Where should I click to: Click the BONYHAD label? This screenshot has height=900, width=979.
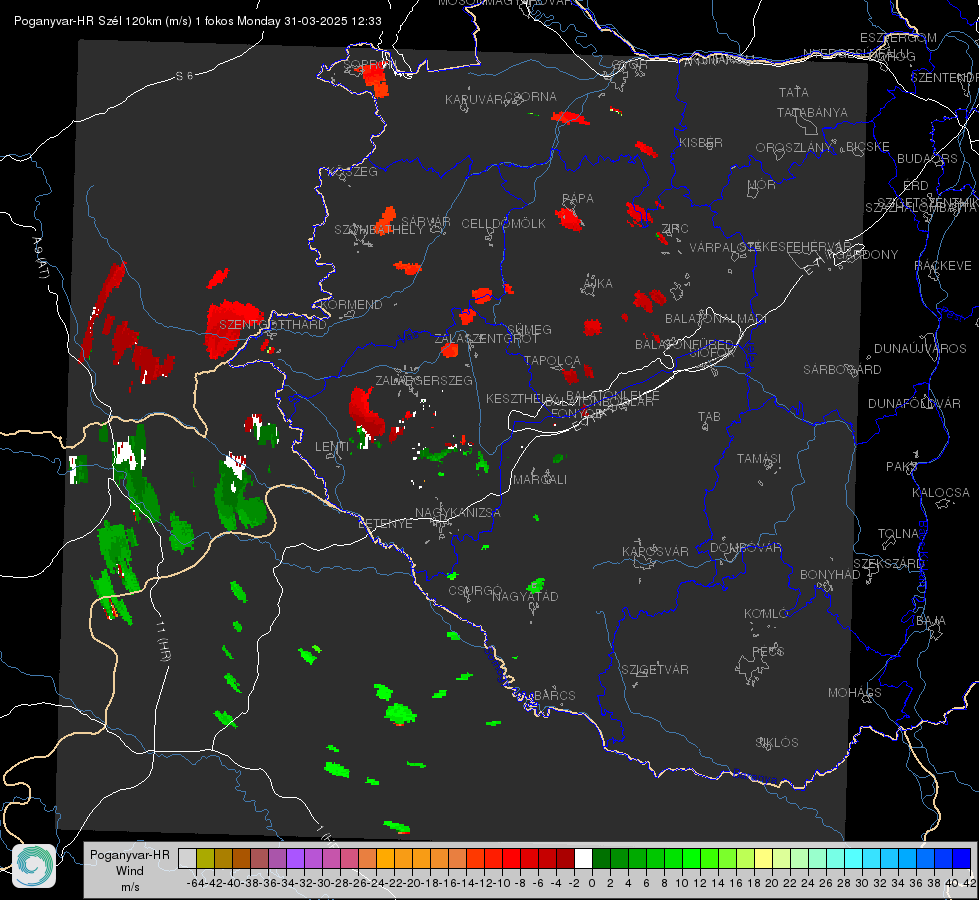click(830, 574)
